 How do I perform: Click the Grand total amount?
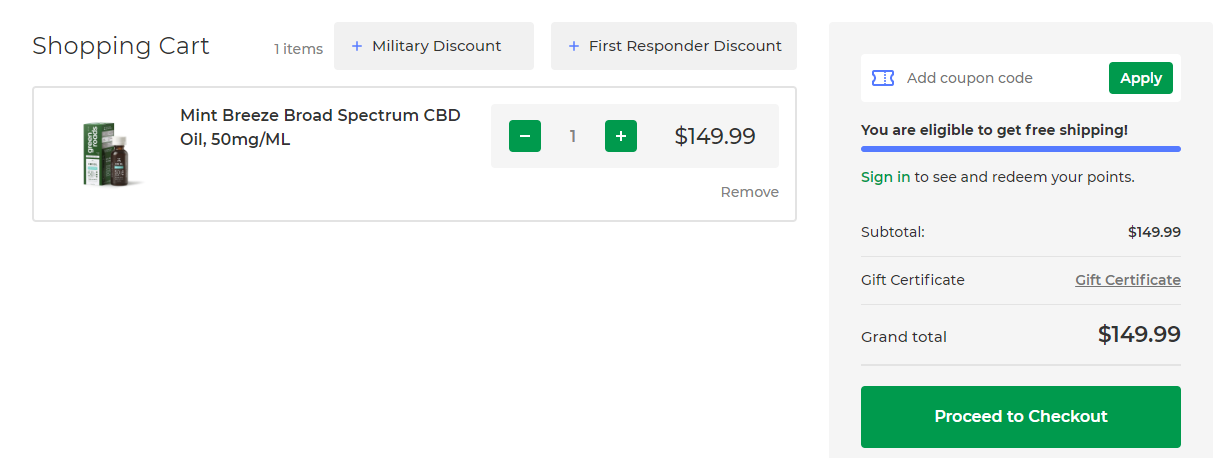[x=1139, y=334]
